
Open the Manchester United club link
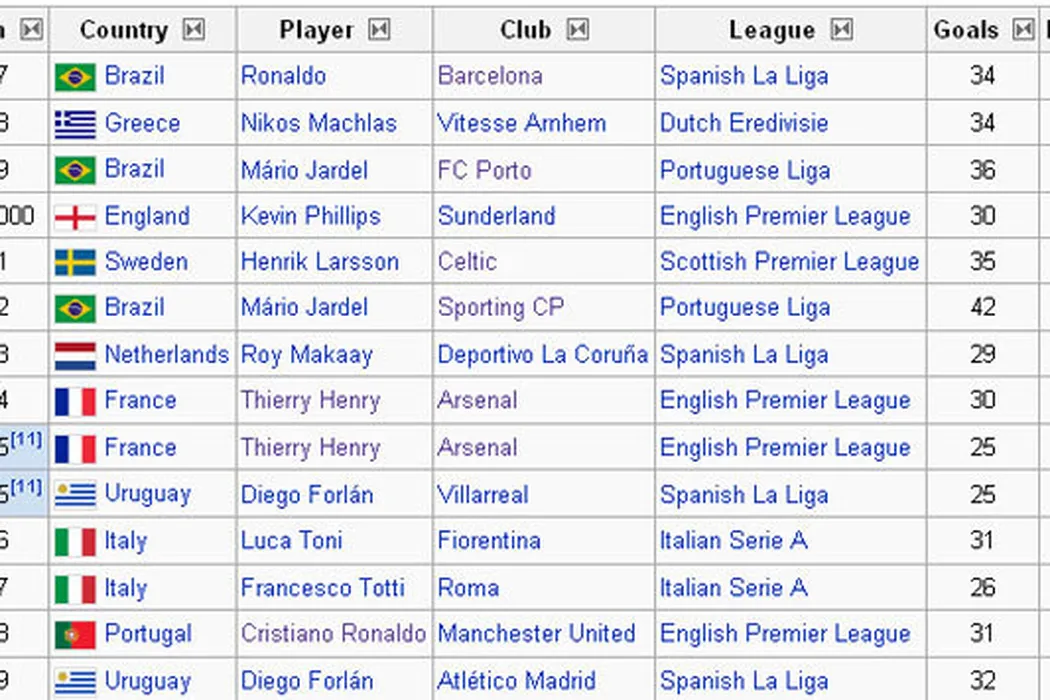pyautogui.click(x=536, y=634)
